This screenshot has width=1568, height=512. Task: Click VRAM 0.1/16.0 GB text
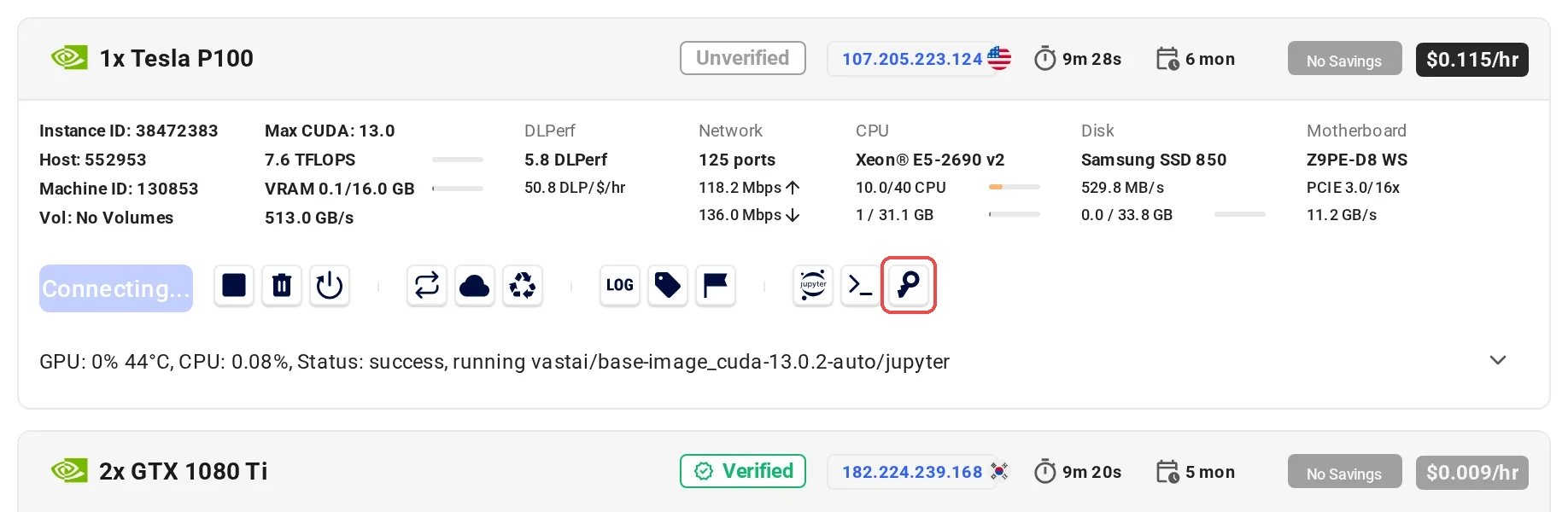[x=340, y=189]
